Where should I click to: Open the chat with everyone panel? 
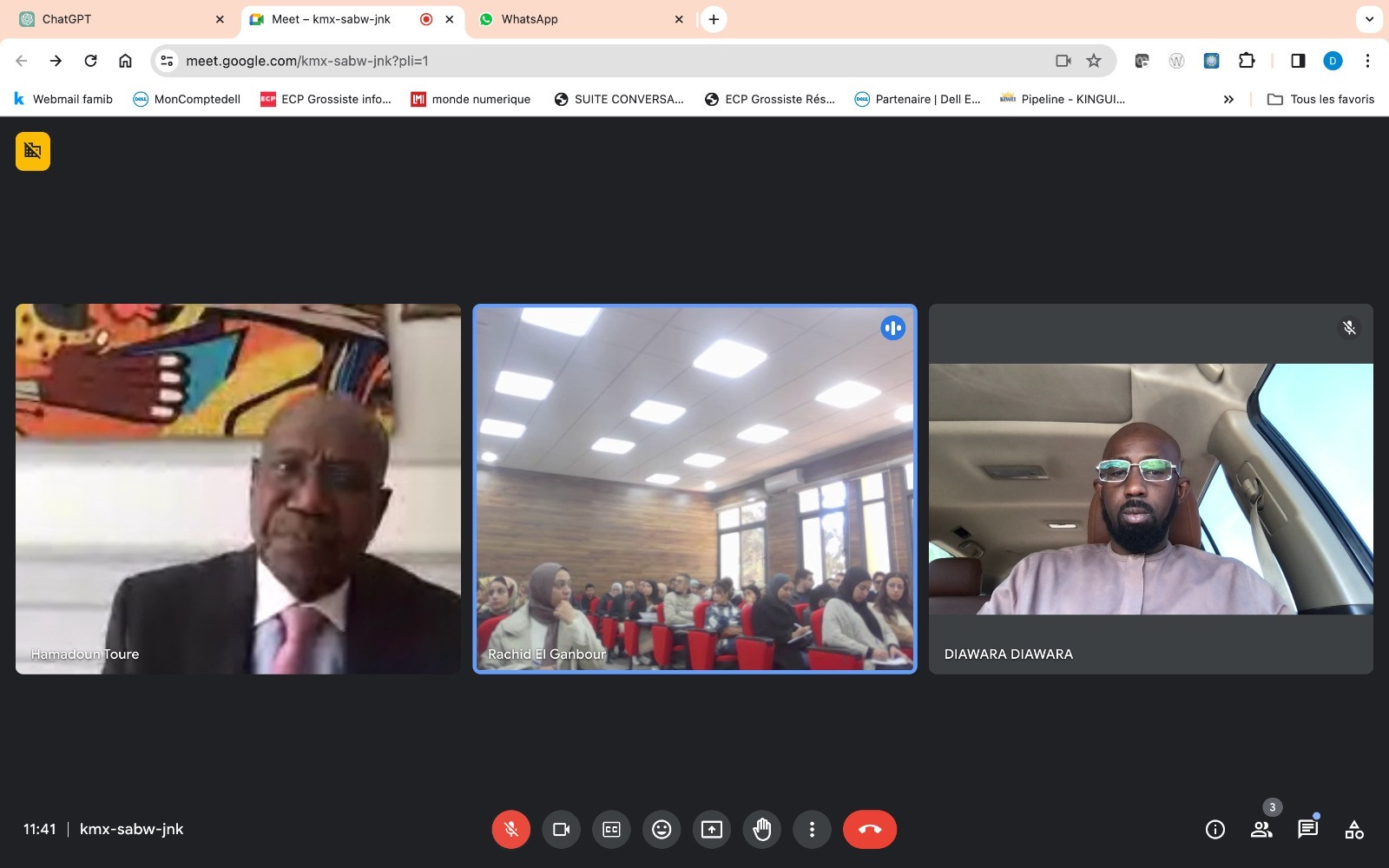point(1307,829)
